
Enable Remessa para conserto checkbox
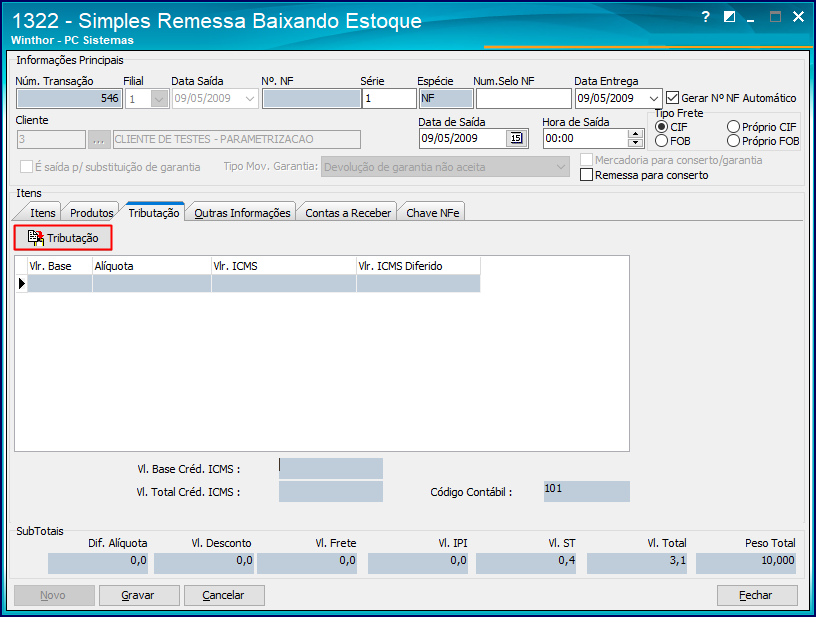point(586,175)
